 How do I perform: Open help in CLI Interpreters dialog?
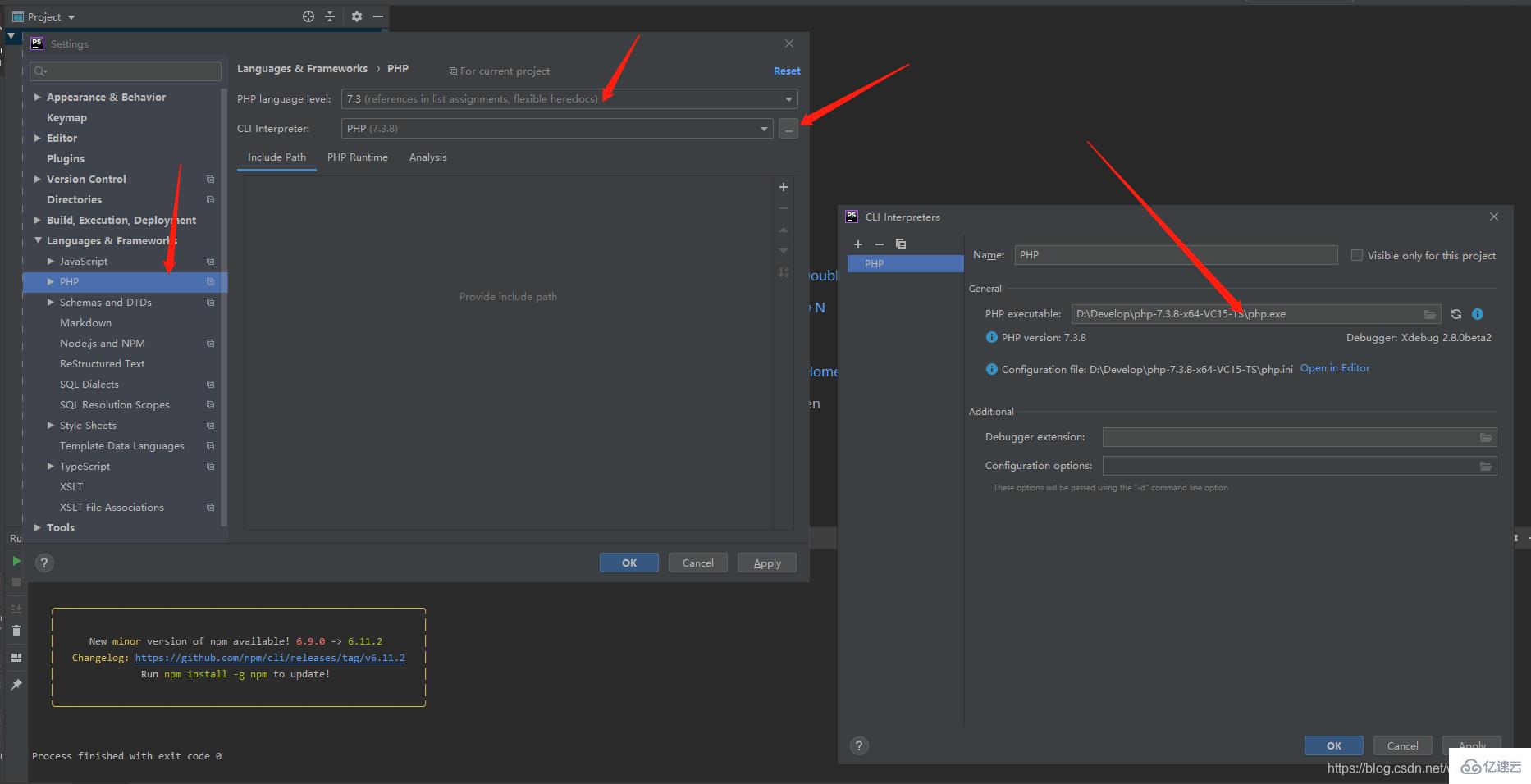tap(859, 745)
